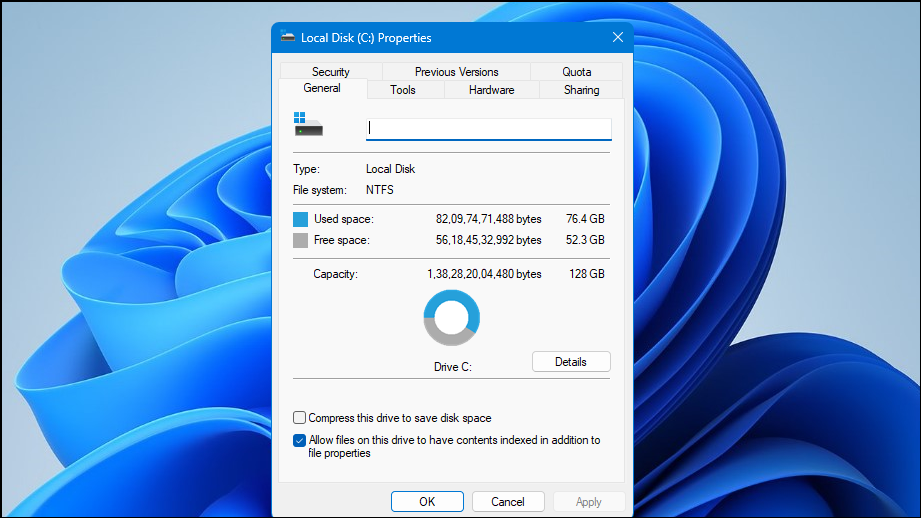Click the drive icon in the title bar
This screenshot has width=921, height=518.
[x=287, y=36]
